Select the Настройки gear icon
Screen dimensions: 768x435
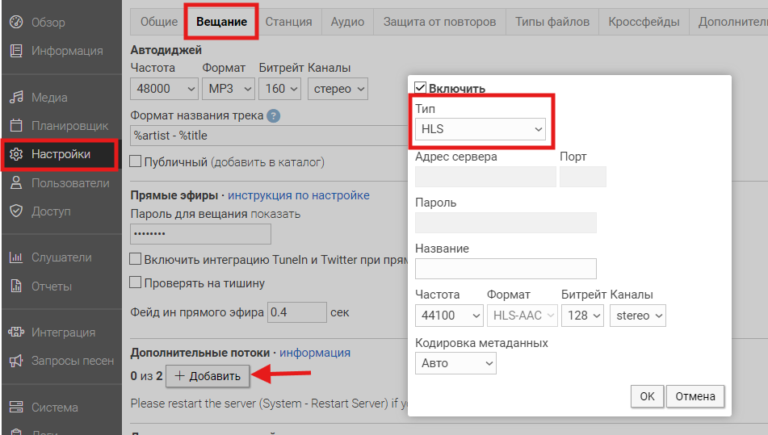point(16,155)
